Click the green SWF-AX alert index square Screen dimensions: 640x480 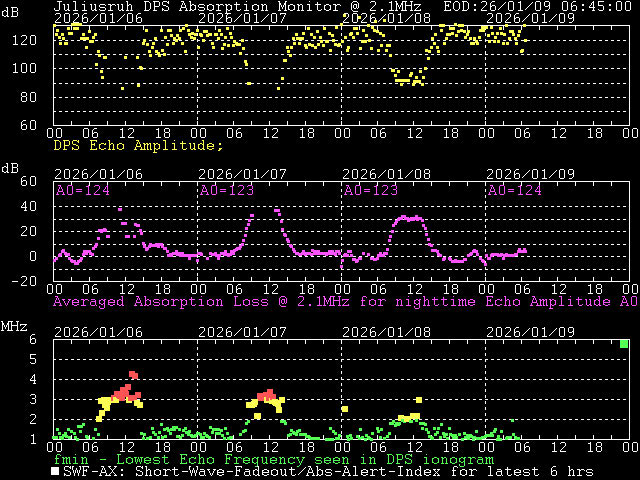[x=624, y=344]
